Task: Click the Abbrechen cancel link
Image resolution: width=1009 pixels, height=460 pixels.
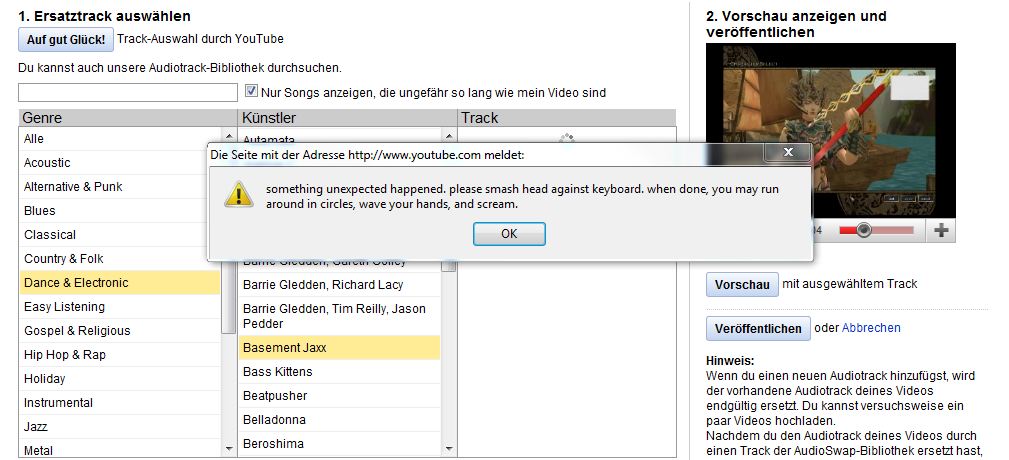Action: coord(871,328)
